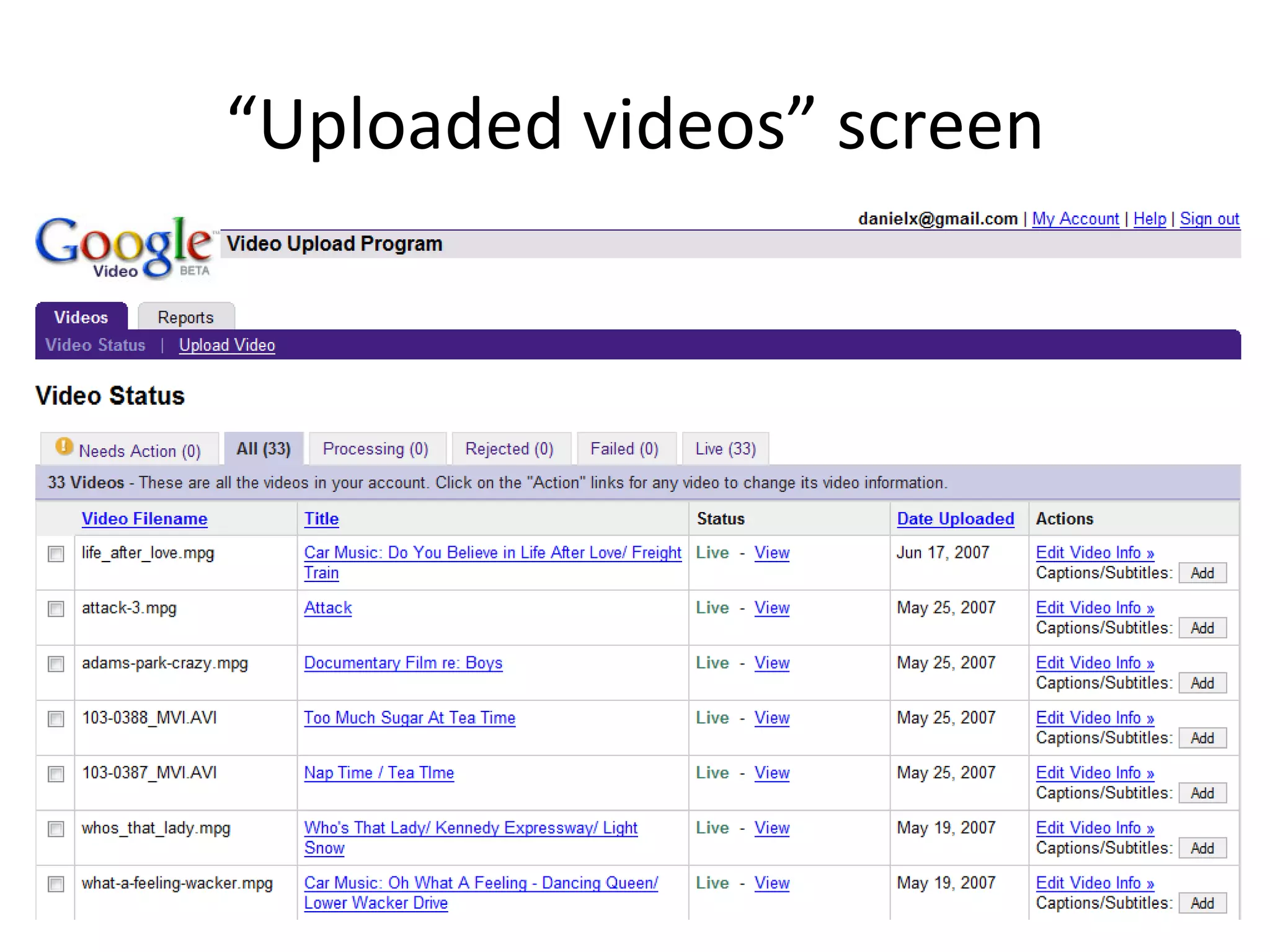Open My Account link
Viewport: 1270px width, 952px height.
pyautogui.click(x=1075, y=219)
